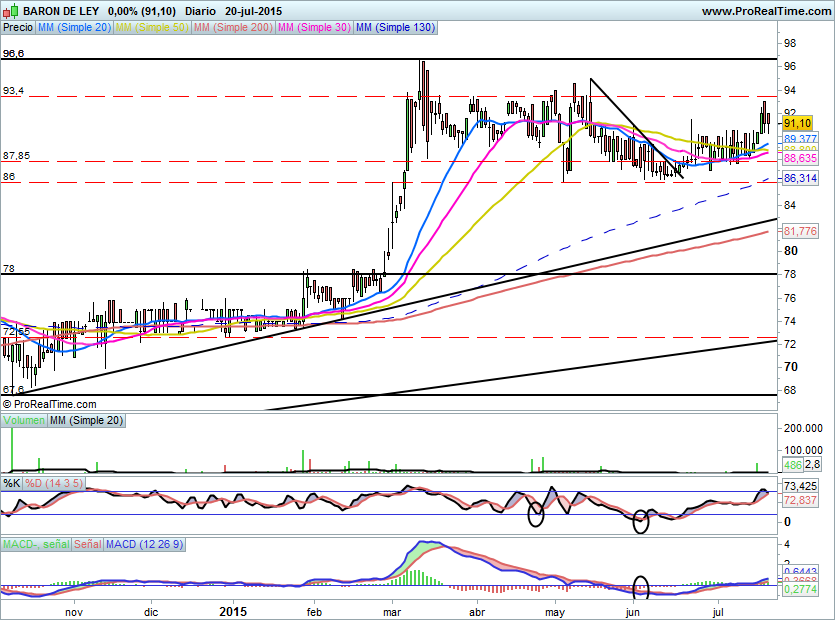Click the jun label on time axis
Viewport: 835px width, 620px height.
coord(633,613)
